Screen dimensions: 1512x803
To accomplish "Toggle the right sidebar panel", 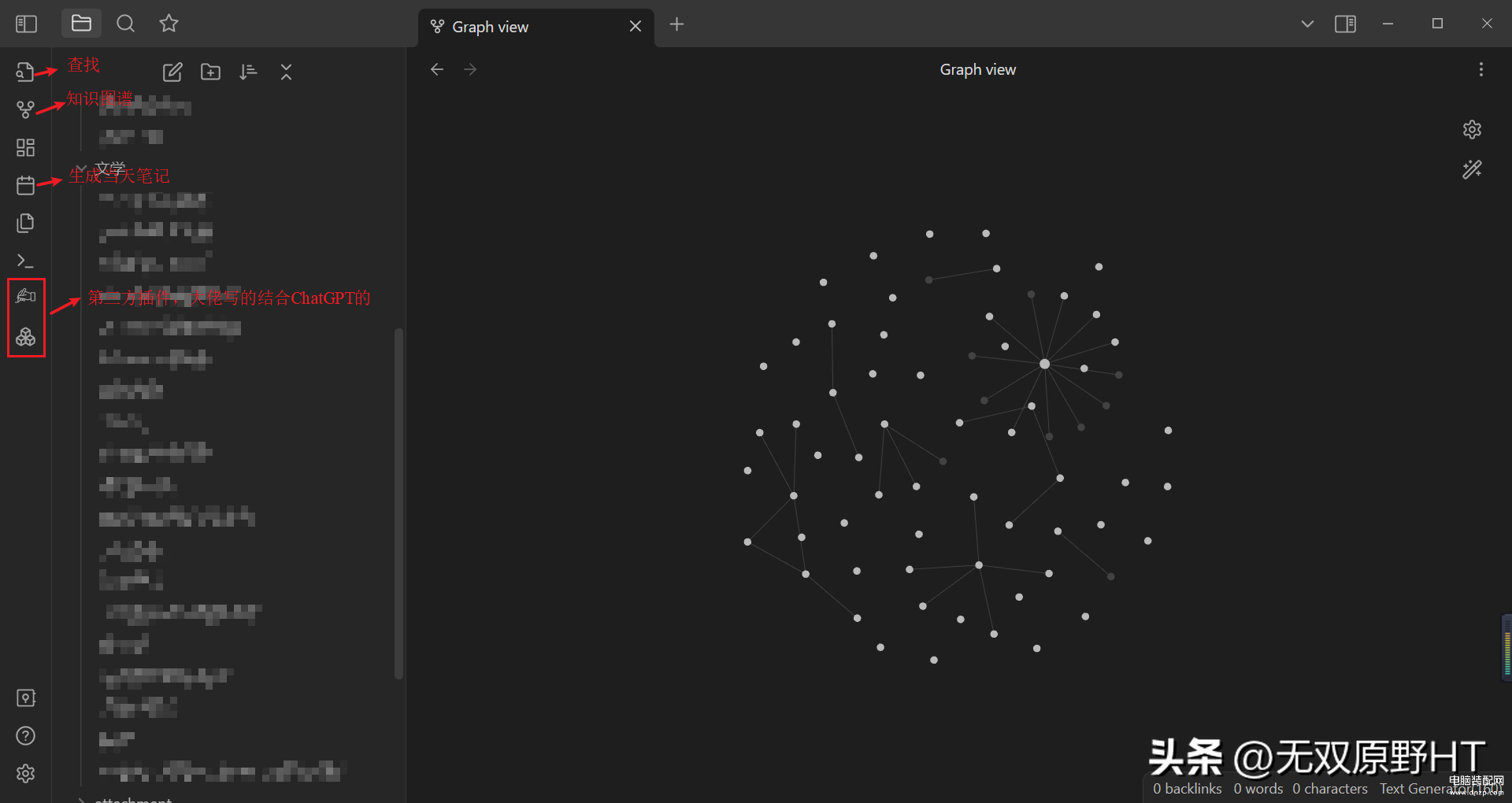I will click(x=1345, y=24).
